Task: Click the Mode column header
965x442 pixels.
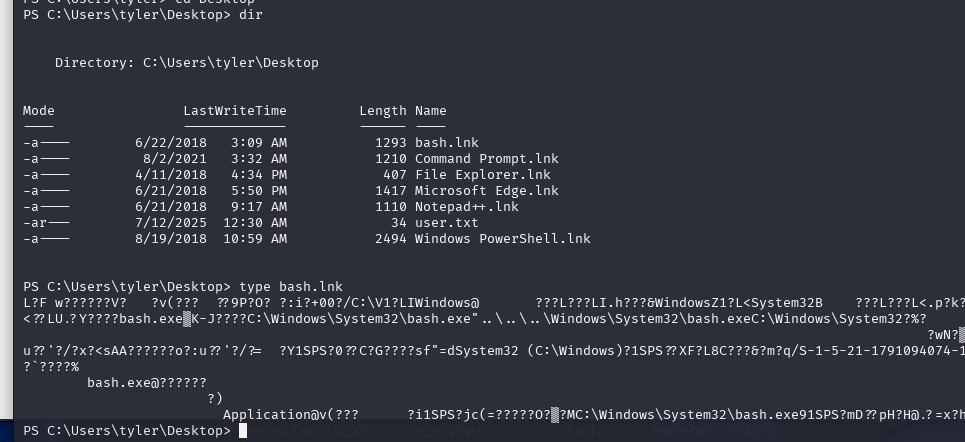Action: point(39,111)
